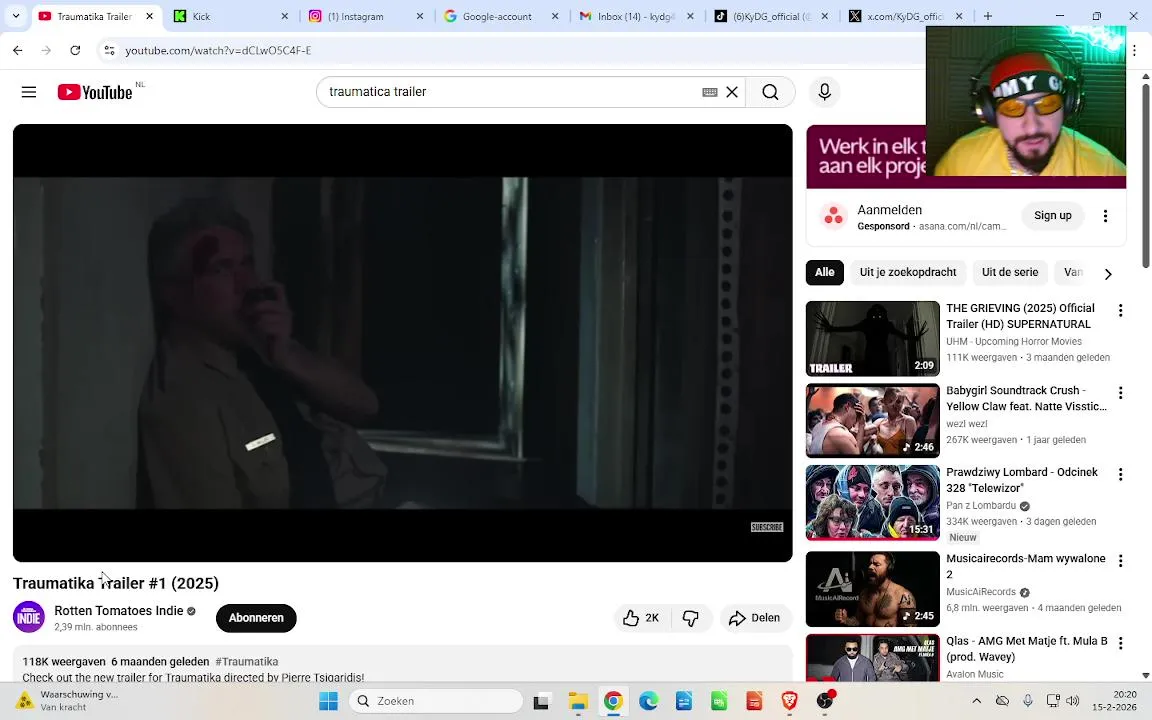
Task: Open the Windows Start menu
Action: tap(328, 701)
